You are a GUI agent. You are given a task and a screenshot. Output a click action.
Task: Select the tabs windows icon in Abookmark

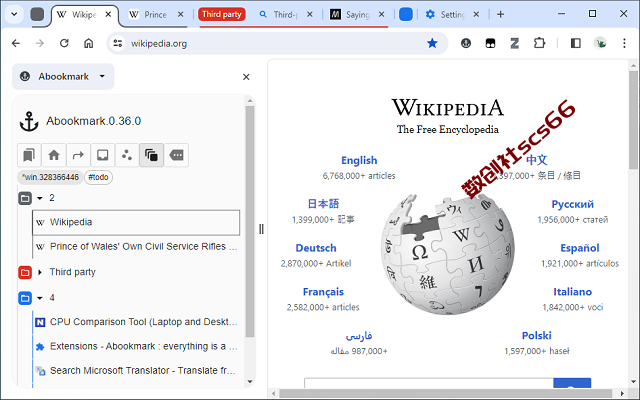[151, 155]
